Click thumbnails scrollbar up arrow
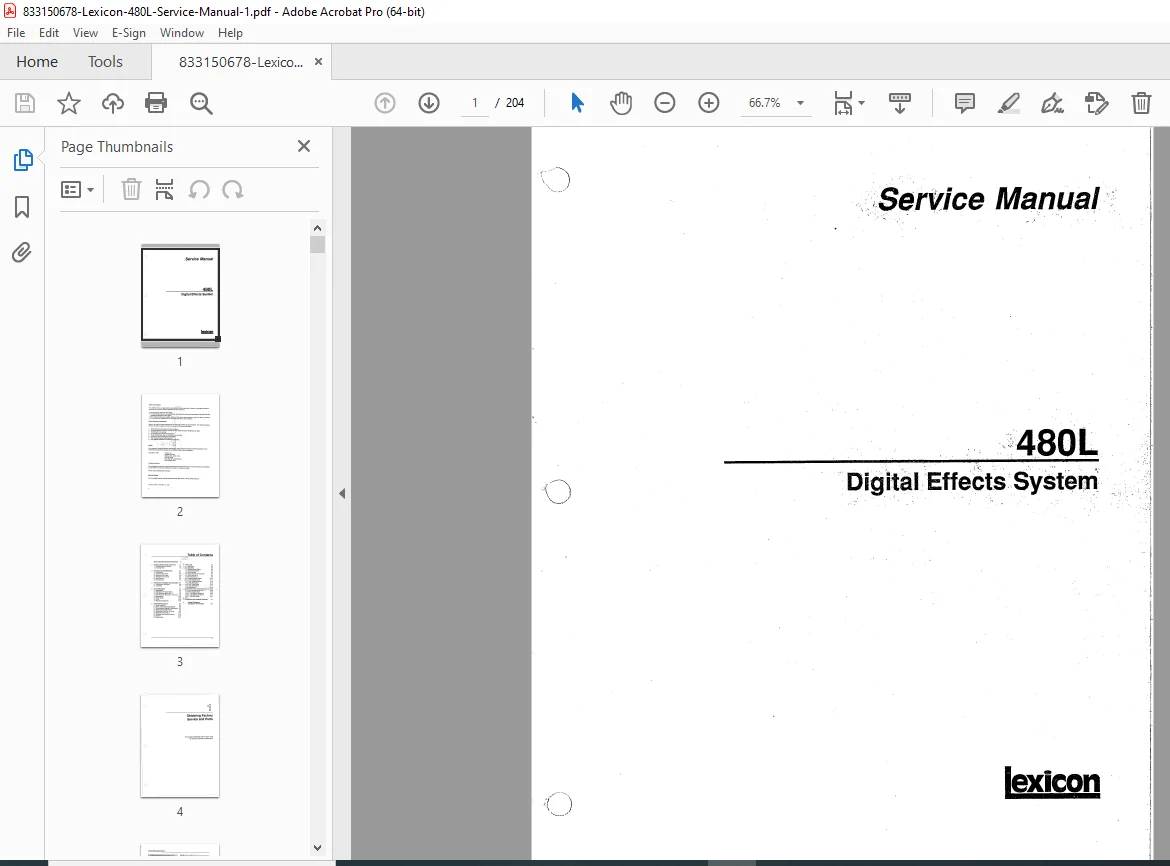Screen dimensions: 1170x866 (317, 228)
